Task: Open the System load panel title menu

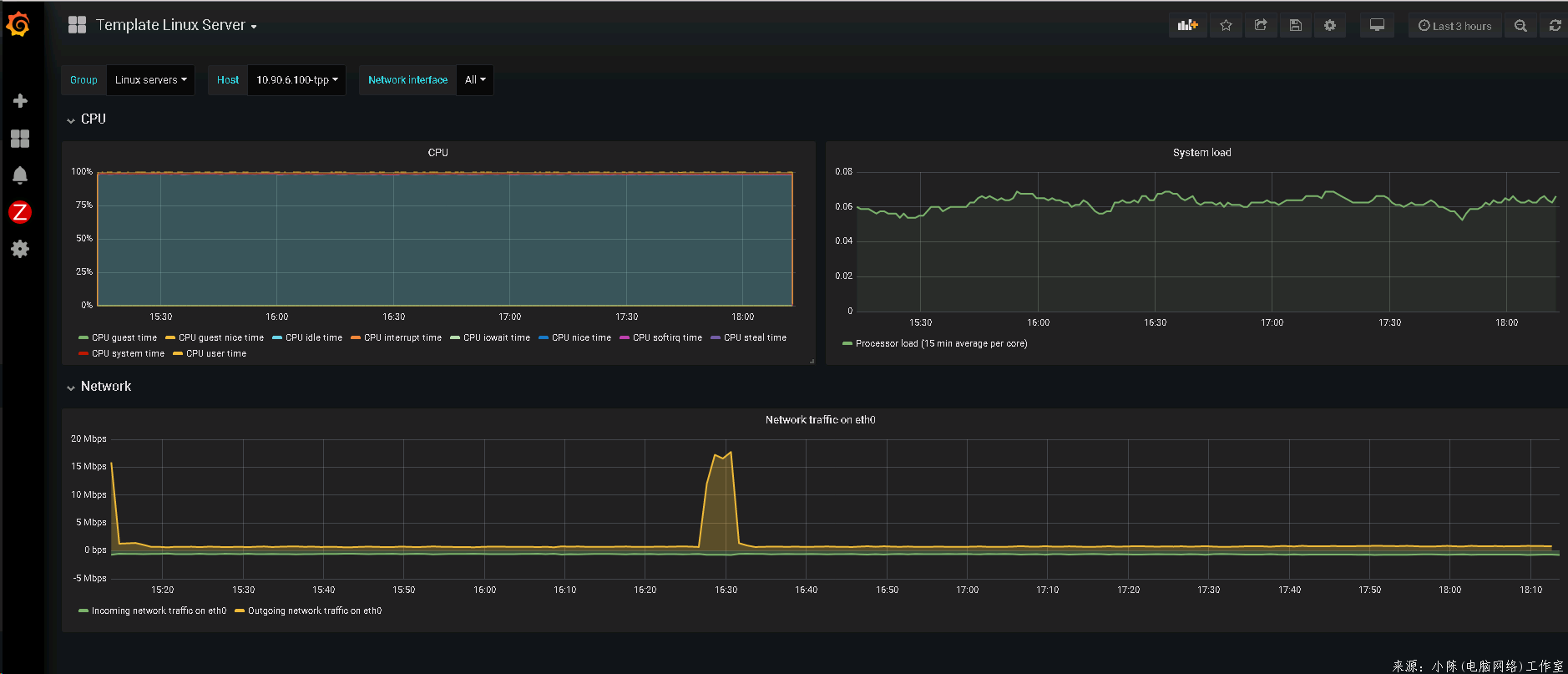Action: (1201, 153)
